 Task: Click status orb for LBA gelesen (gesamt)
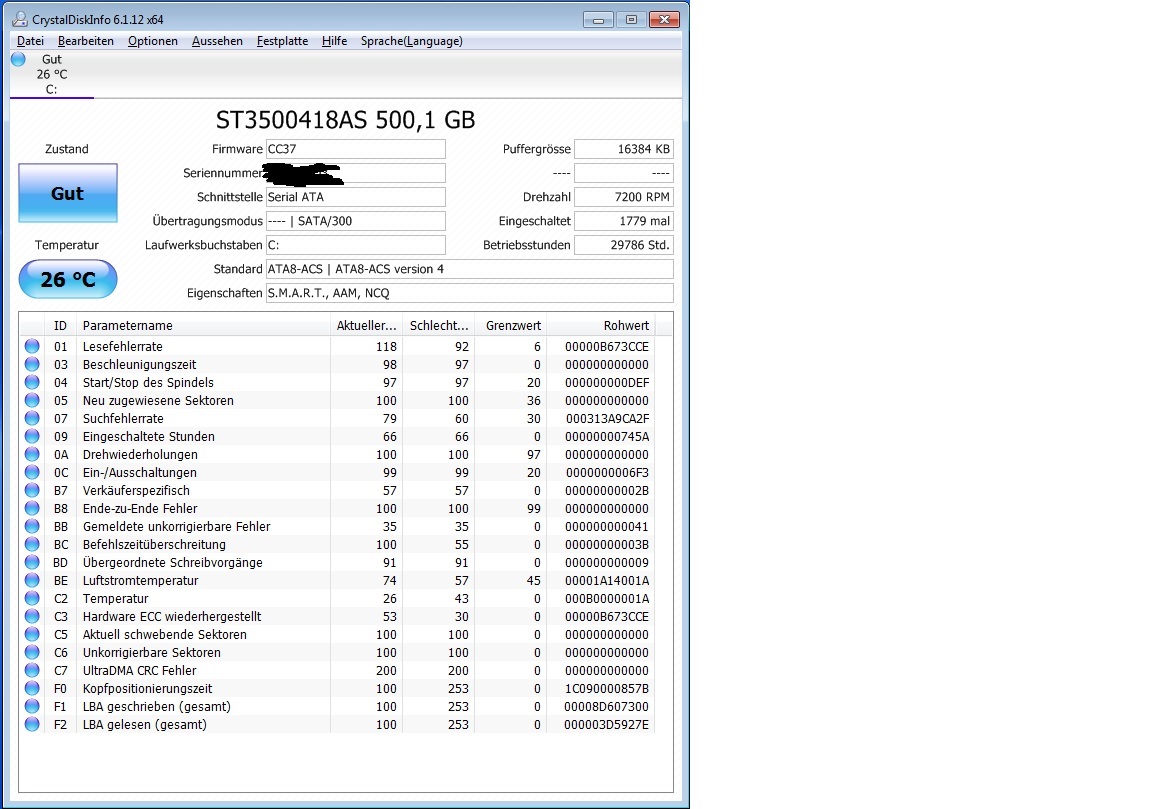(32, 724)
